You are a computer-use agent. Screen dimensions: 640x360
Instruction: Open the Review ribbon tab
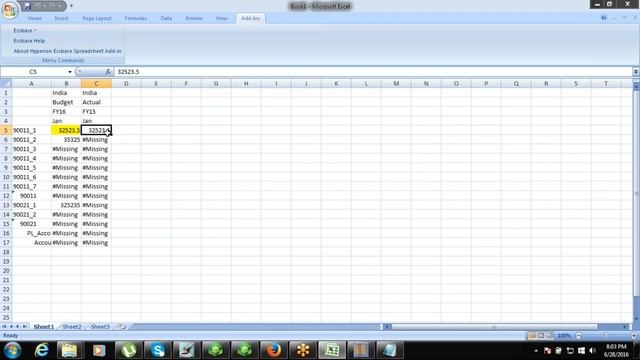(x=194, y=18)
